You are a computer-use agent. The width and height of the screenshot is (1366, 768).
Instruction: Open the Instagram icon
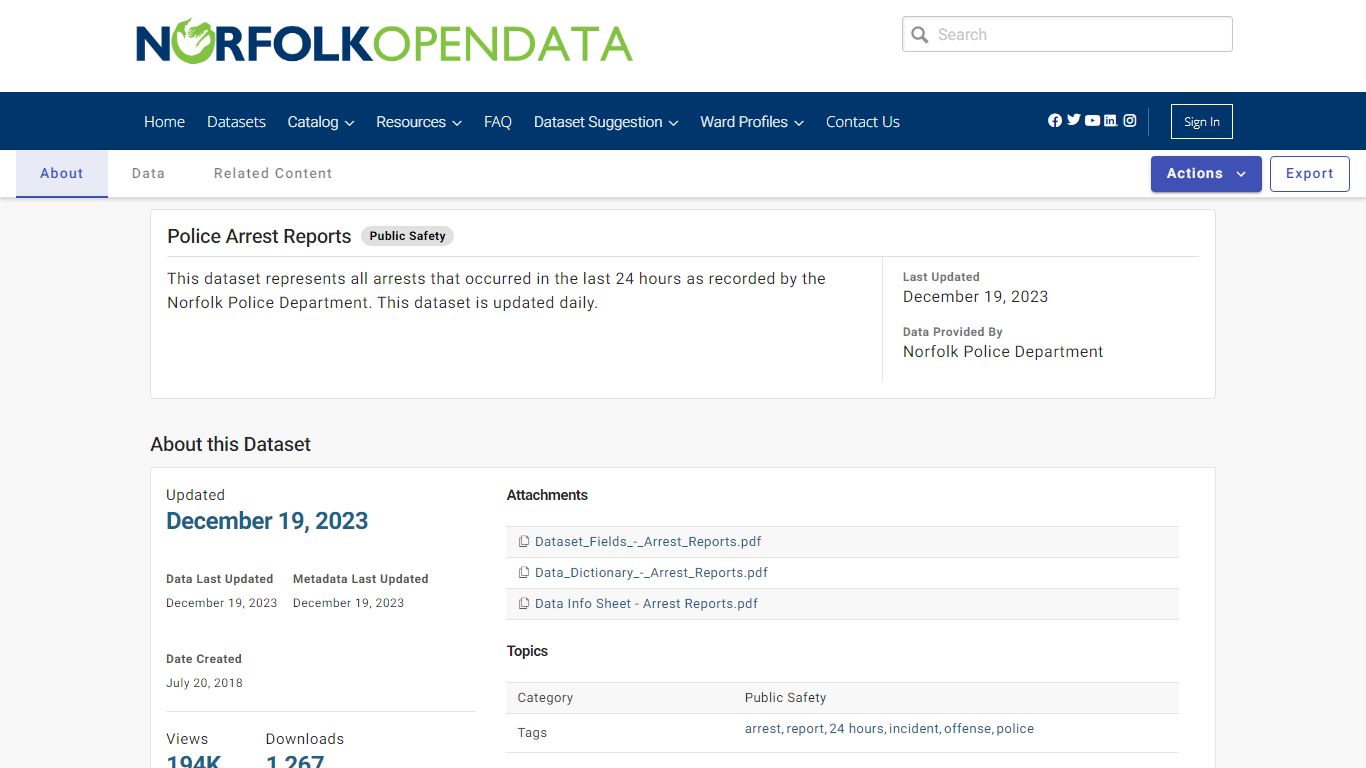(x=1129, y=120)
